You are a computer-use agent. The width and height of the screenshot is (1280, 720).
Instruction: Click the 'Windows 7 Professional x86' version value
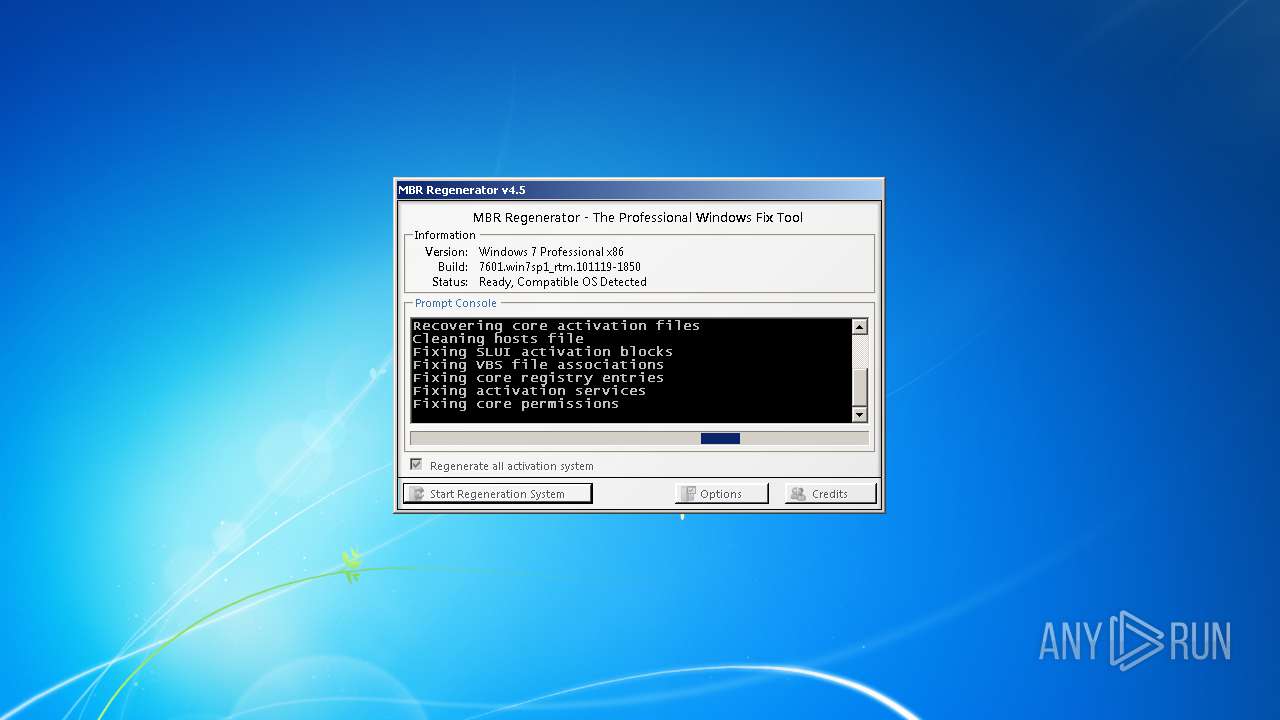tap(551, 252)
